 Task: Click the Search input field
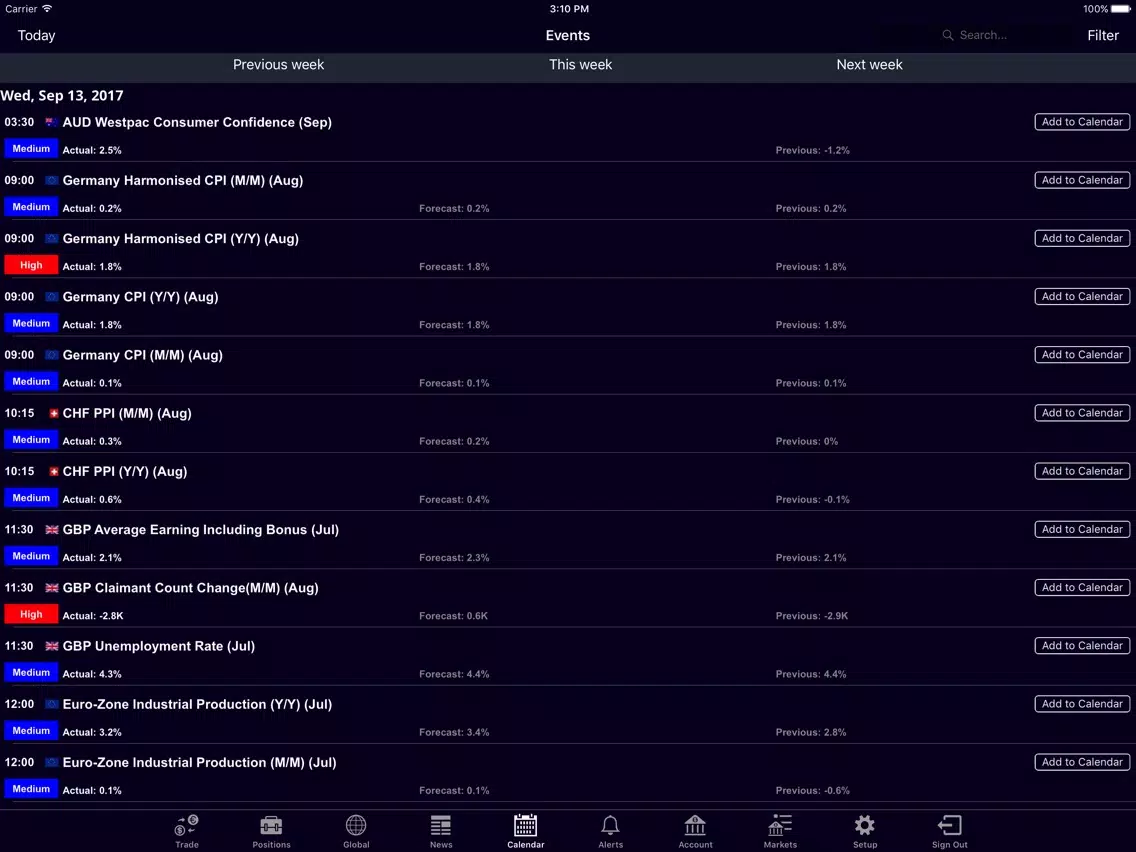975,35
